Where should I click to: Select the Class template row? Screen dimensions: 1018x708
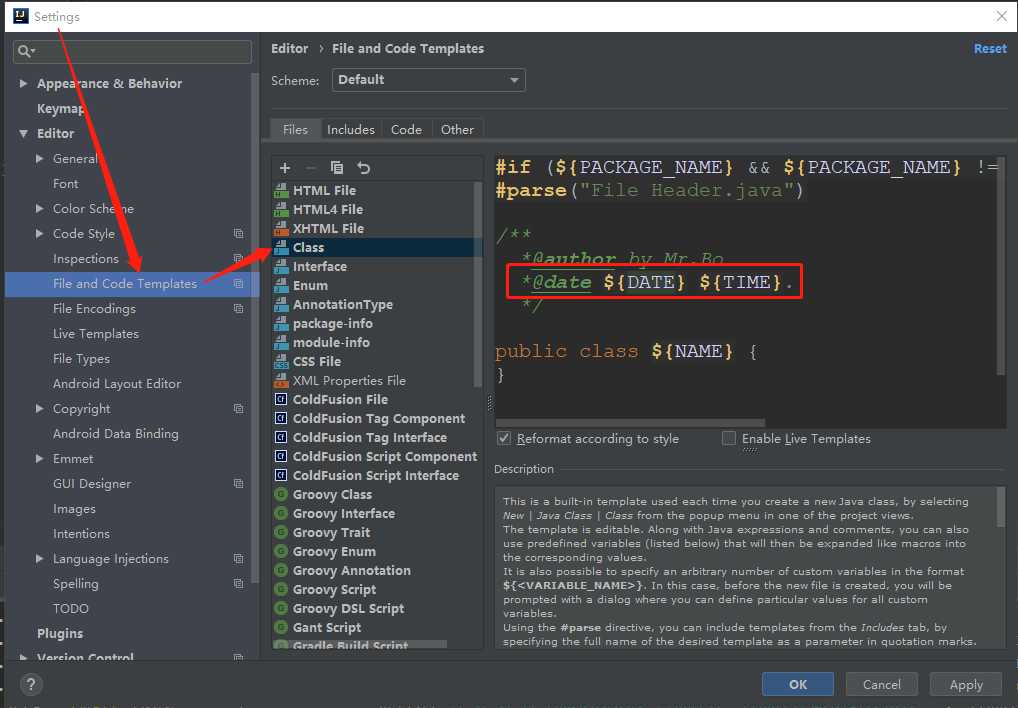click(x=377, y=247)
